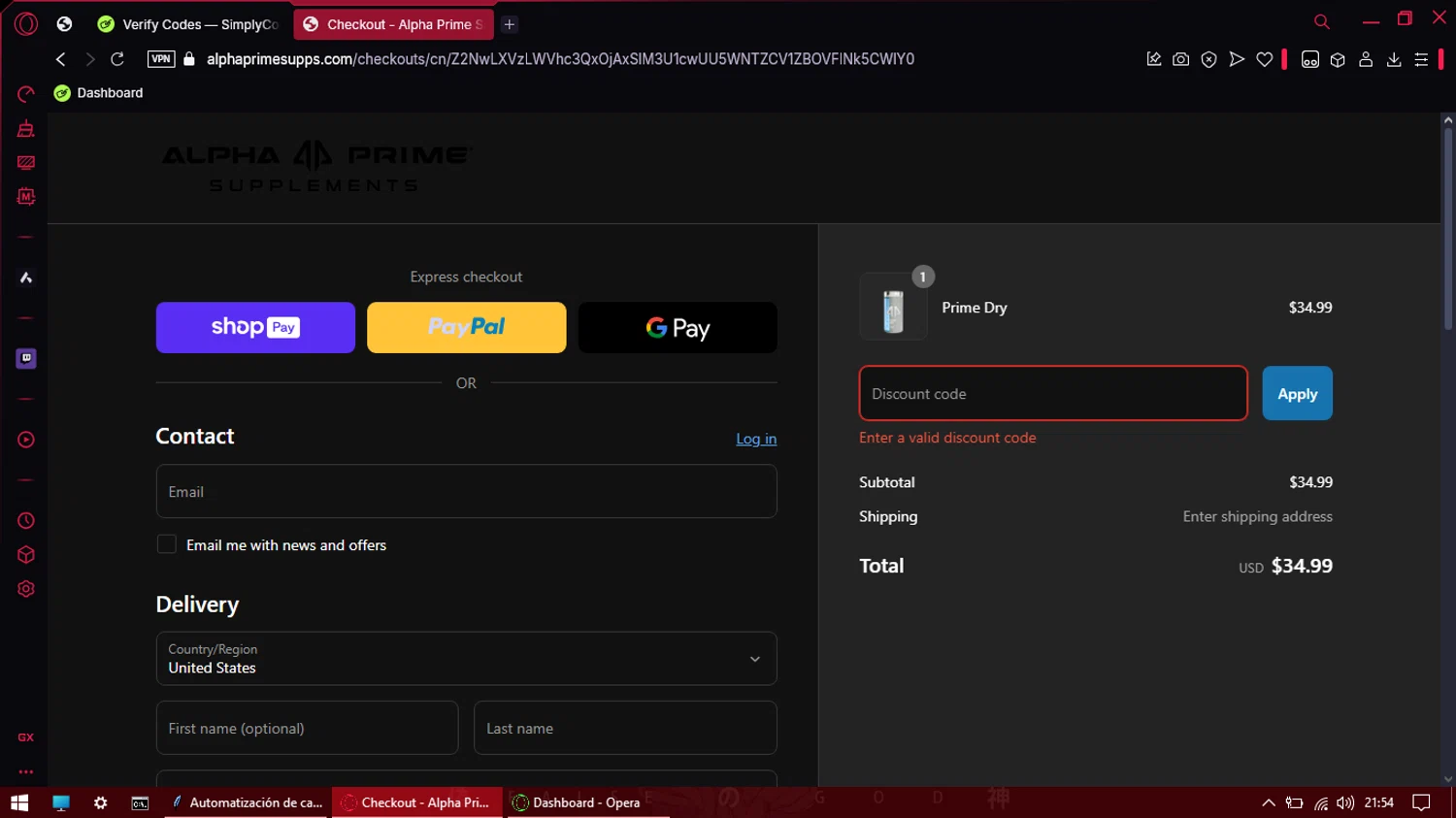Screen dimensions: 1456x818
Task: Click the 'Enter a valid discount code' message
Action: click(947, 438)
